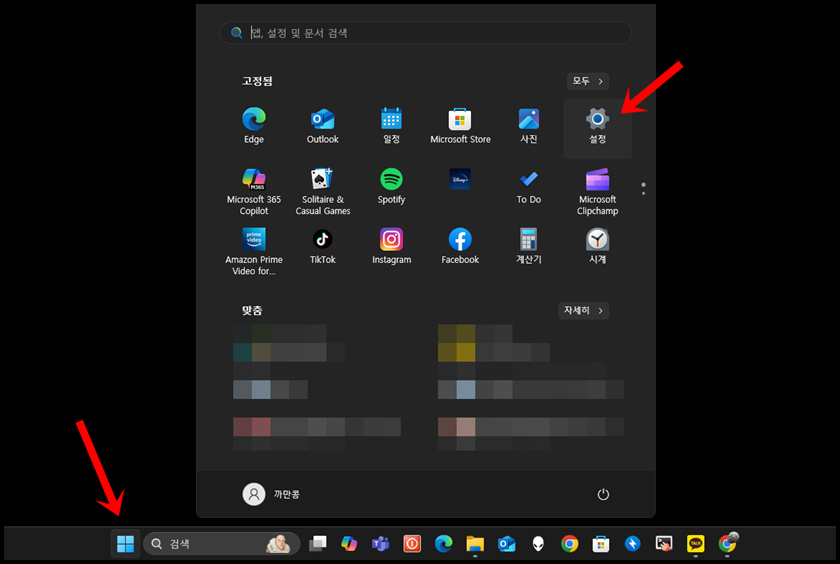Open the screen capture tool on taskbar

pos(664,544)
